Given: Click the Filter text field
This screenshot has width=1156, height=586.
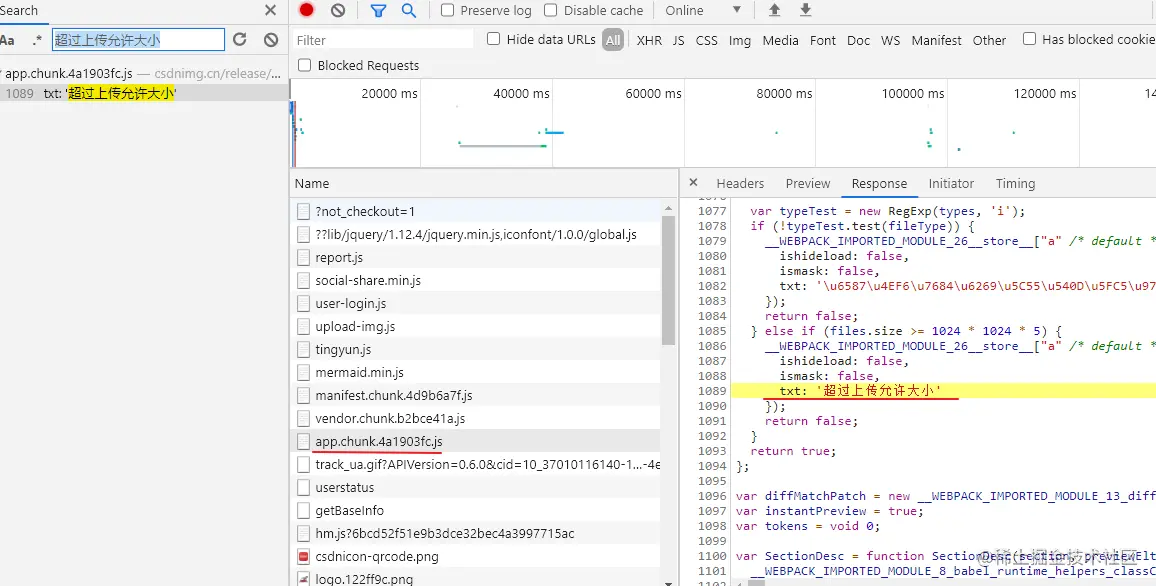Looking at the screenshot, I should (383, 40).
